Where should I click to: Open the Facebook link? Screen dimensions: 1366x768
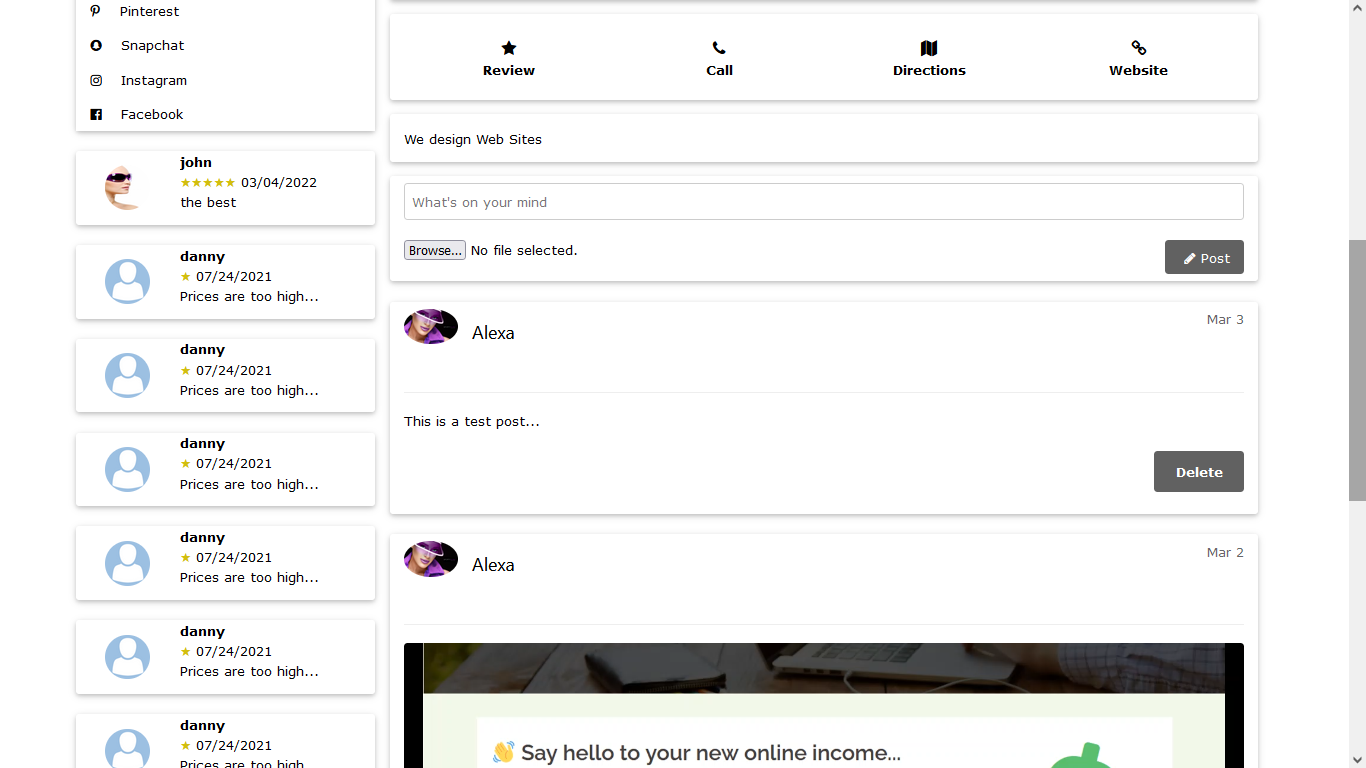[152, 114]
